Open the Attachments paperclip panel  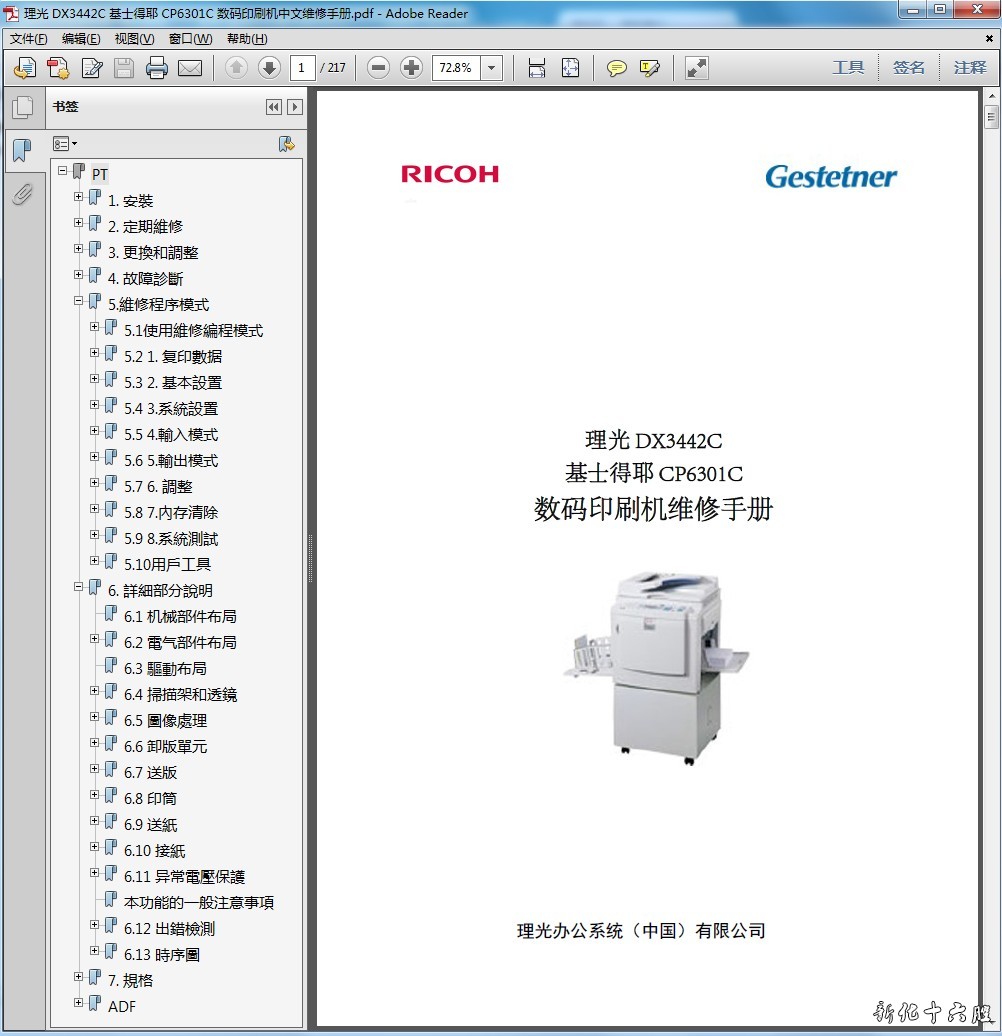tap(22, 194)
